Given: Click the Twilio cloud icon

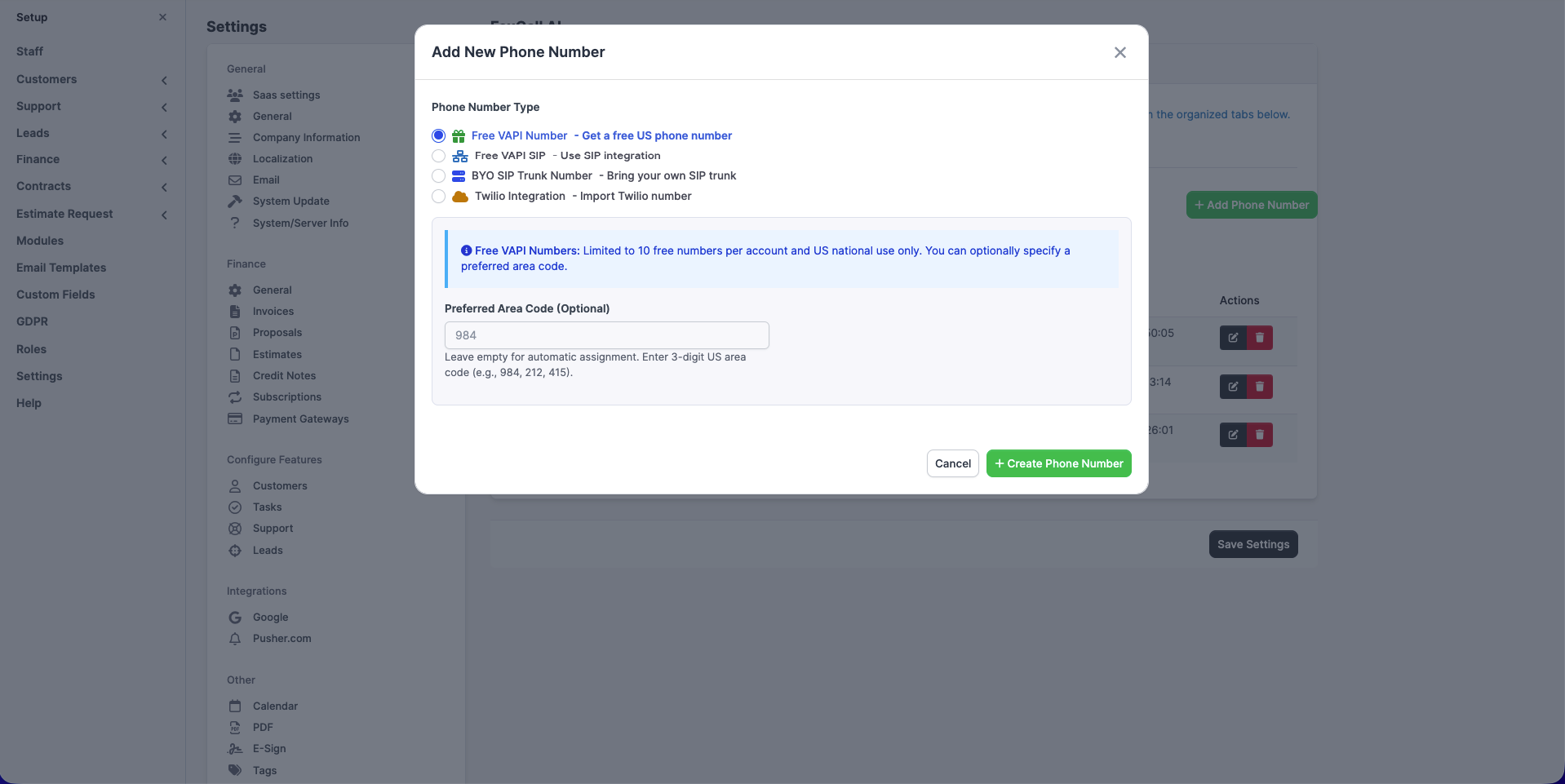Looking at the screenshot, I should coord(460,196).
